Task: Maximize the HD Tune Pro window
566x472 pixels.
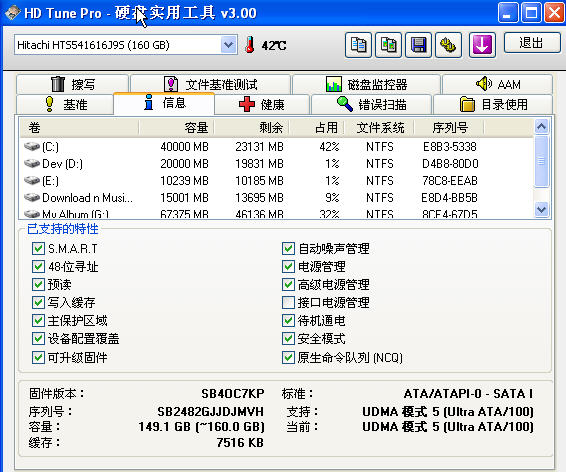Action: [531, 13]
